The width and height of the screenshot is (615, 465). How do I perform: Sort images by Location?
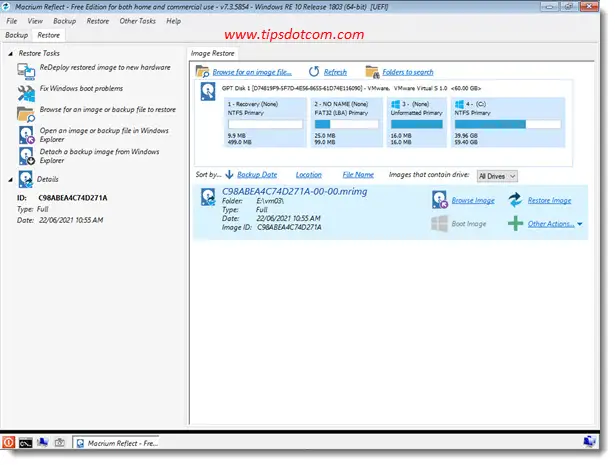coord(309,174)
